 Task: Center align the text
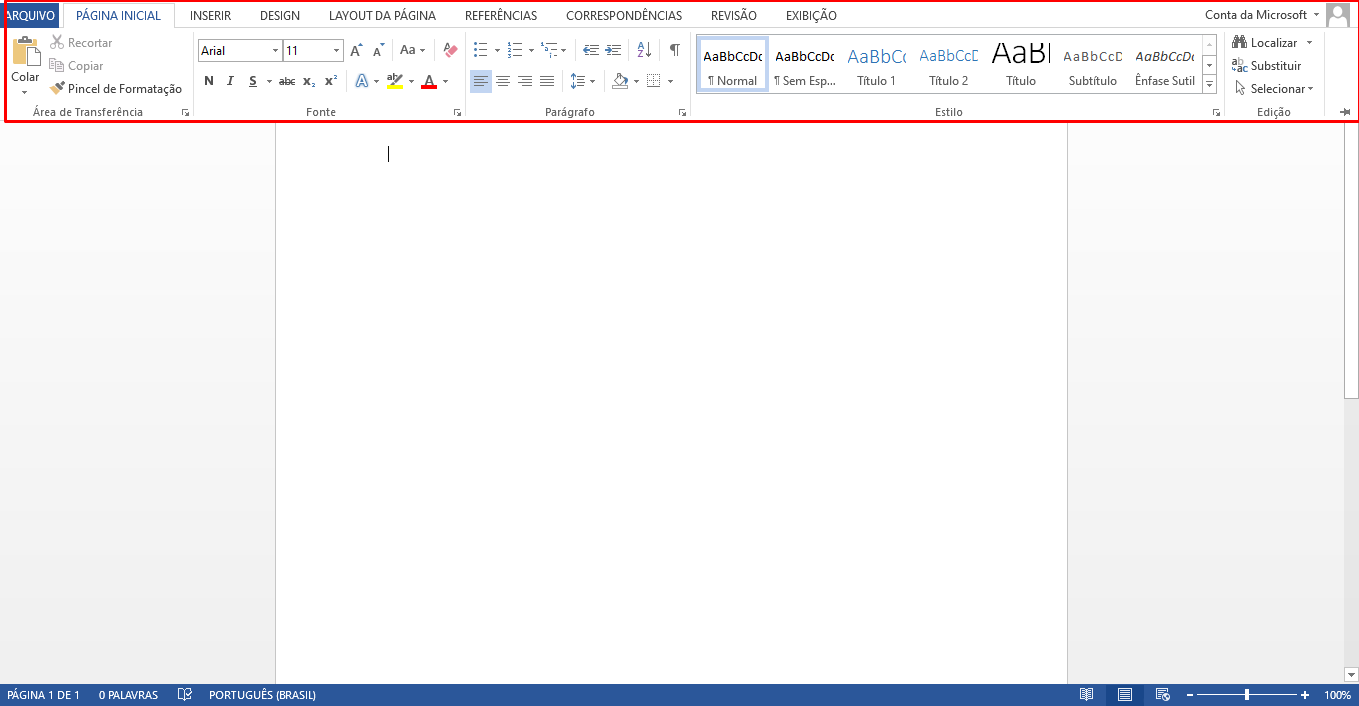click(x=503, y=81)
